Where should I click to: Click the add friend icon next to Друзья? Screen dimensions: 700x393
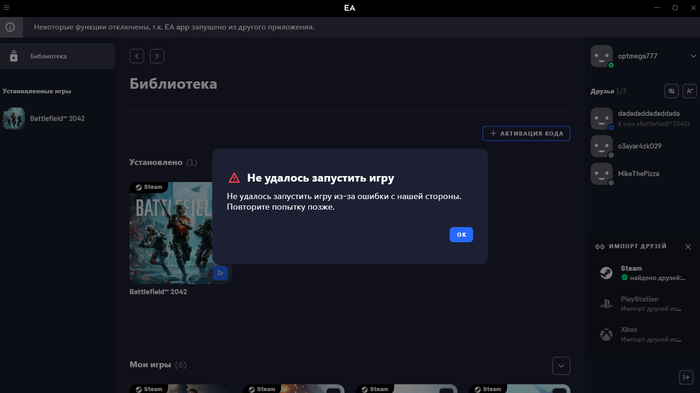click(689, 91)
